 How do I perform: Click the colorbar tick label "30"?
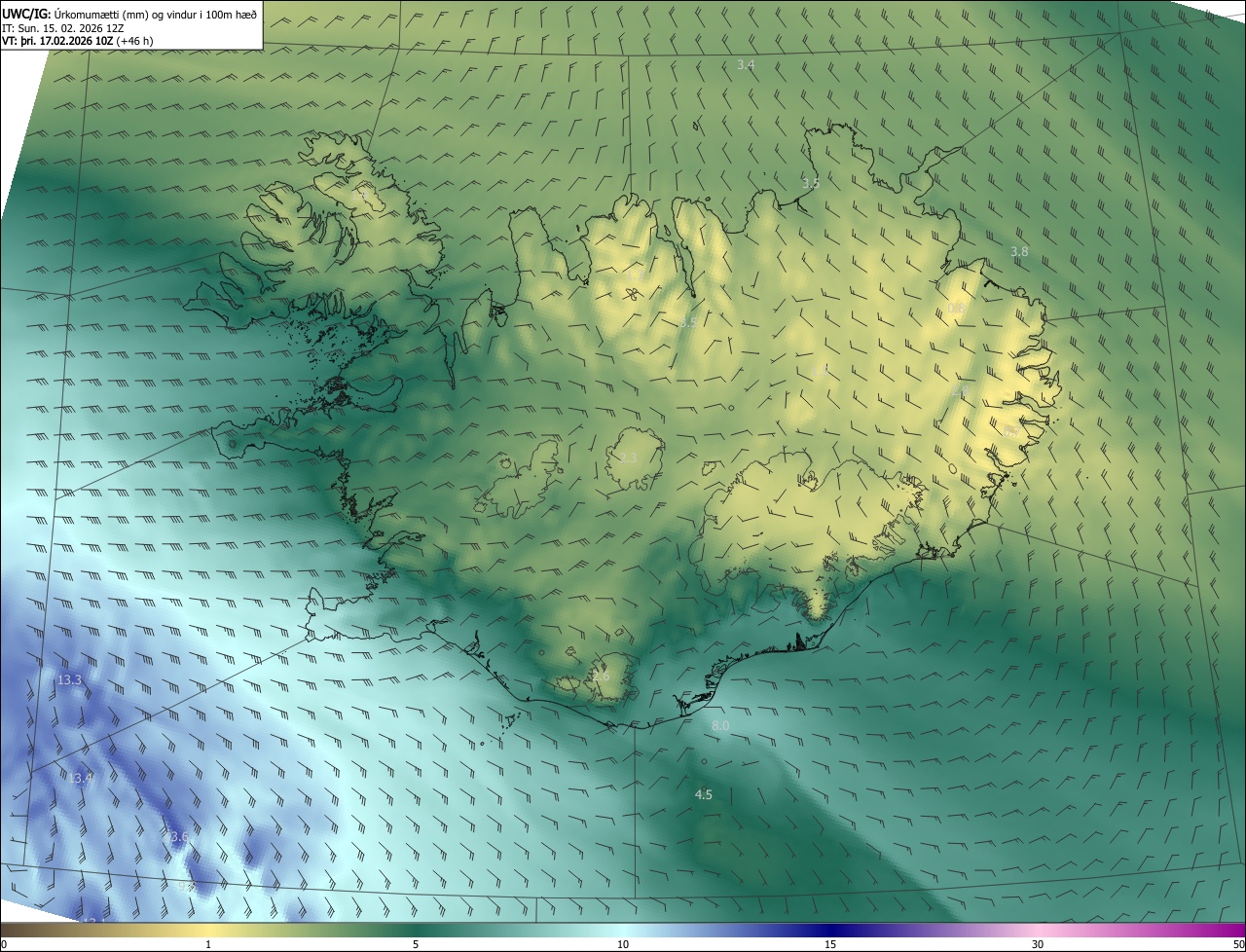pyautogui.click(x=1038, y=944)
